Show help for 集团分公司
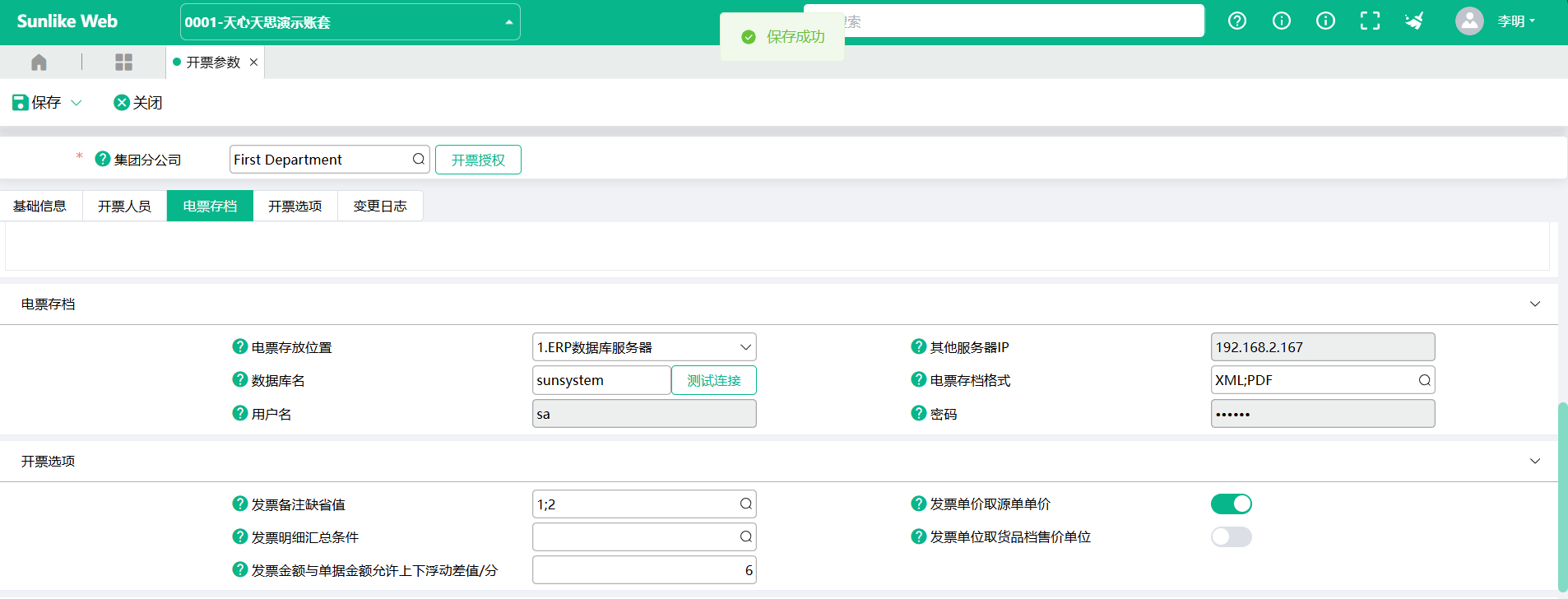Viewport: 1568px width, 599px height. (103, 159)
